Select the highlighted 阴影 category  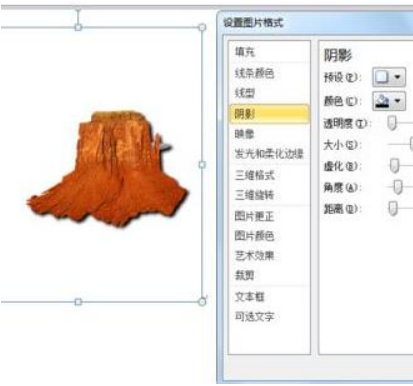[269, 114]
